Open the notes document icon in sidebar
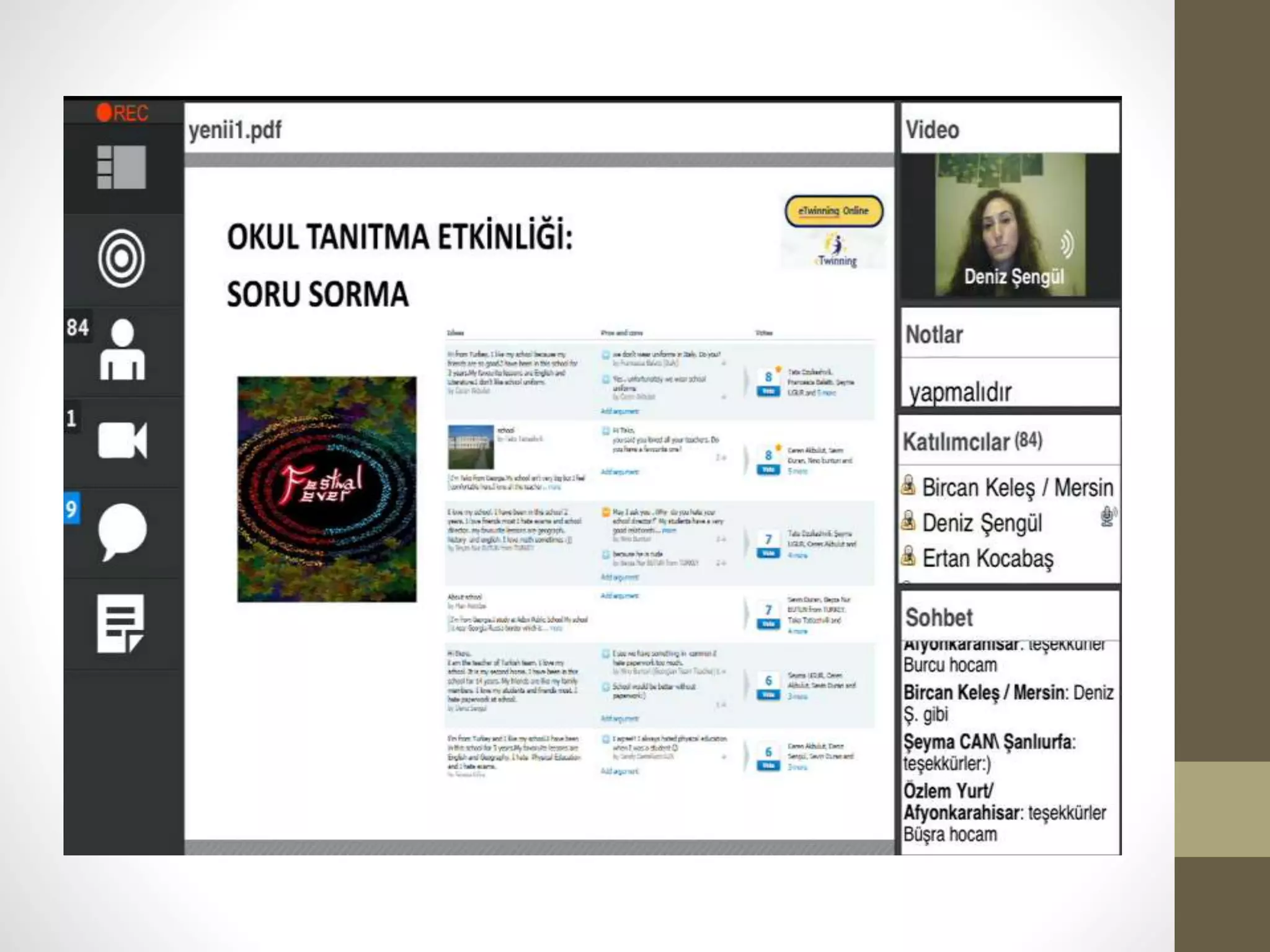 pos(121,624)
